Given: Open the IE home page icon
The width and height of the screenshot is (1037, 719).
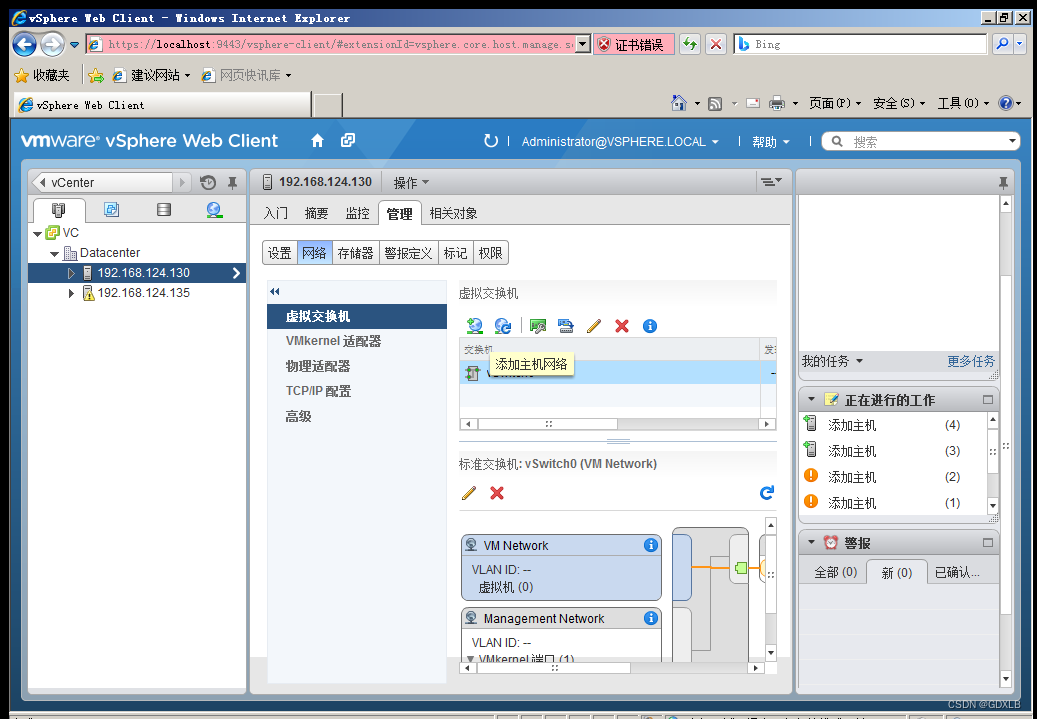Looking at the screenshot, I should [679, 103].
